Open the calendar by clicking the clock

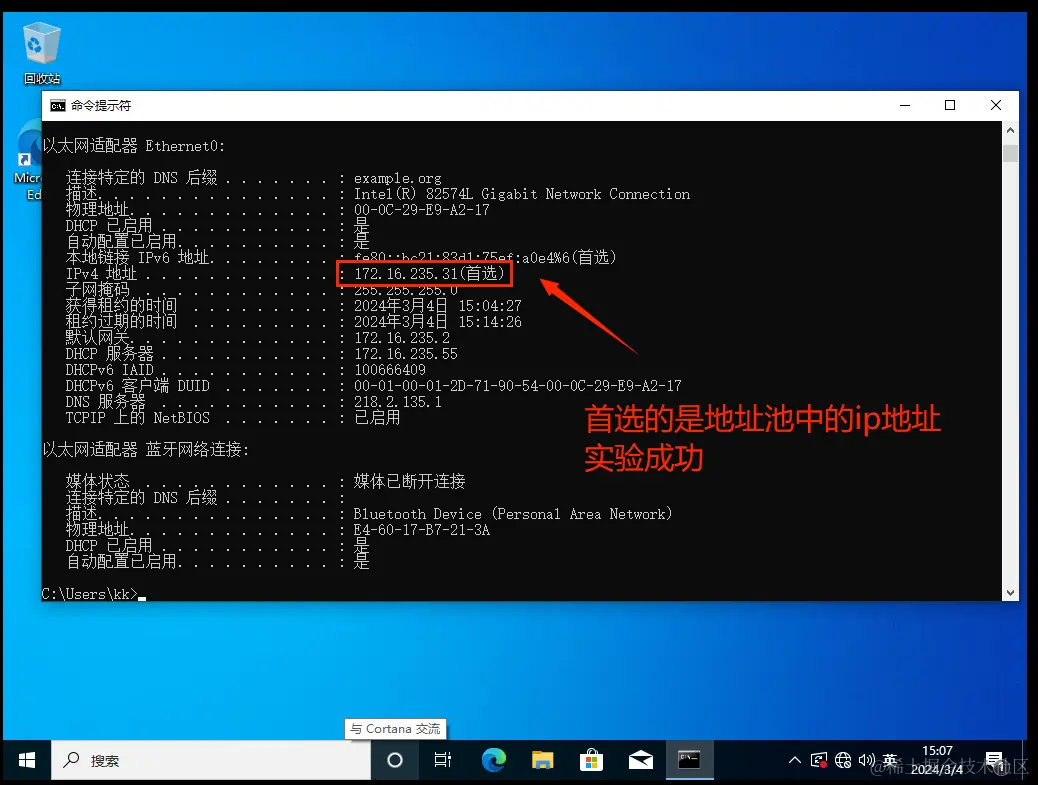click(938, 760)
